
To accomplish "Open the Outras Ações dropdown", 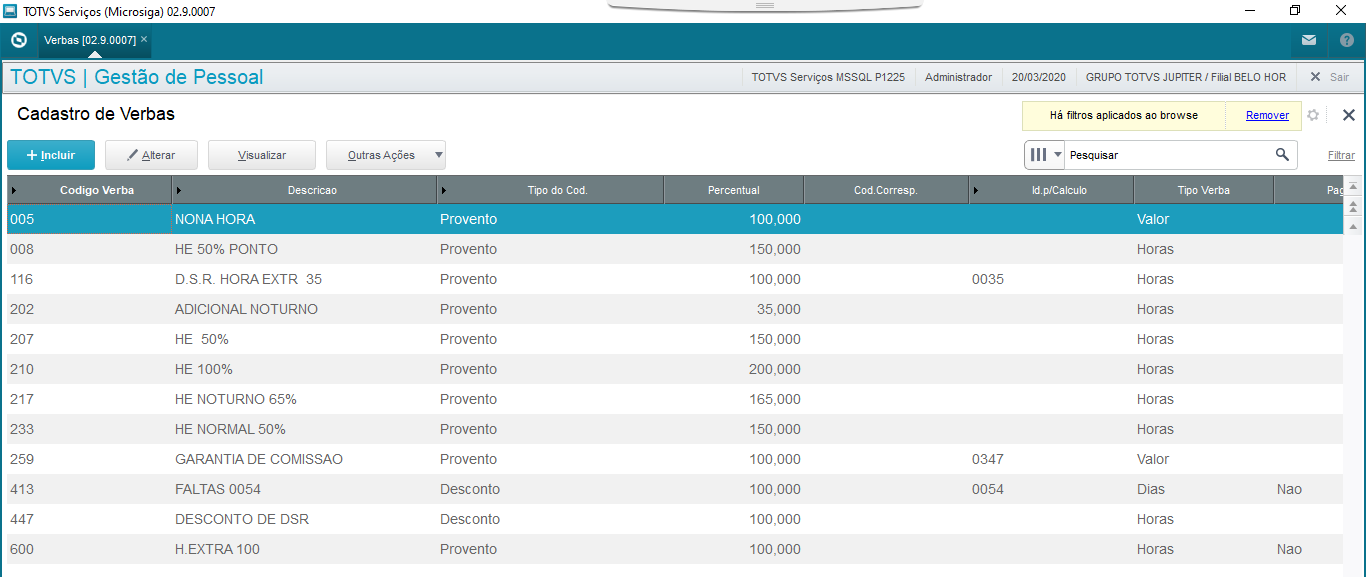I will click(x=386, y=155).
